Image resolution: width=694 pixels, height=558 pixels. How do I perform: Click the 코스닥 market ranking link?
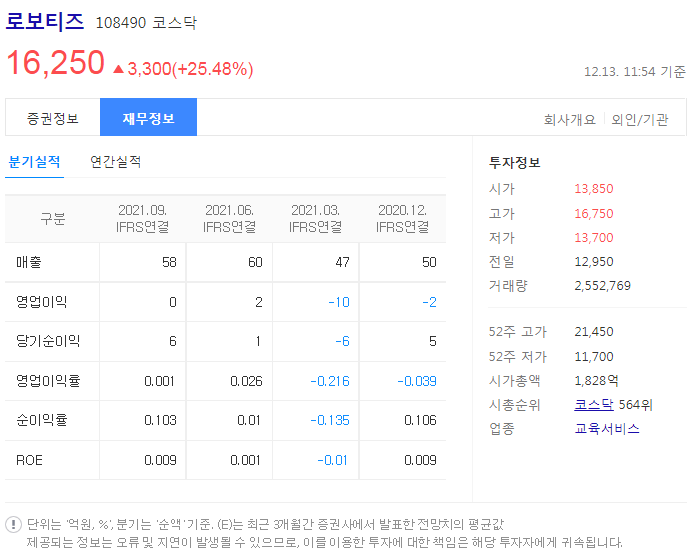click(x=594, y=404)
